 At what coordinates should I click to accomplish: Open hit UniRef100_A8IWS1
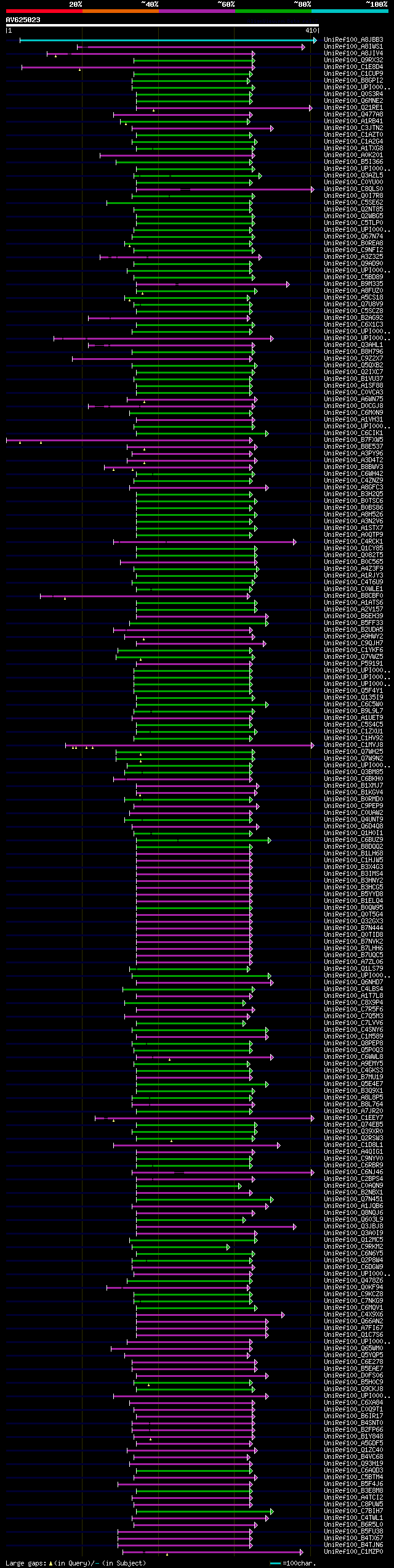[x=353, y=47]
